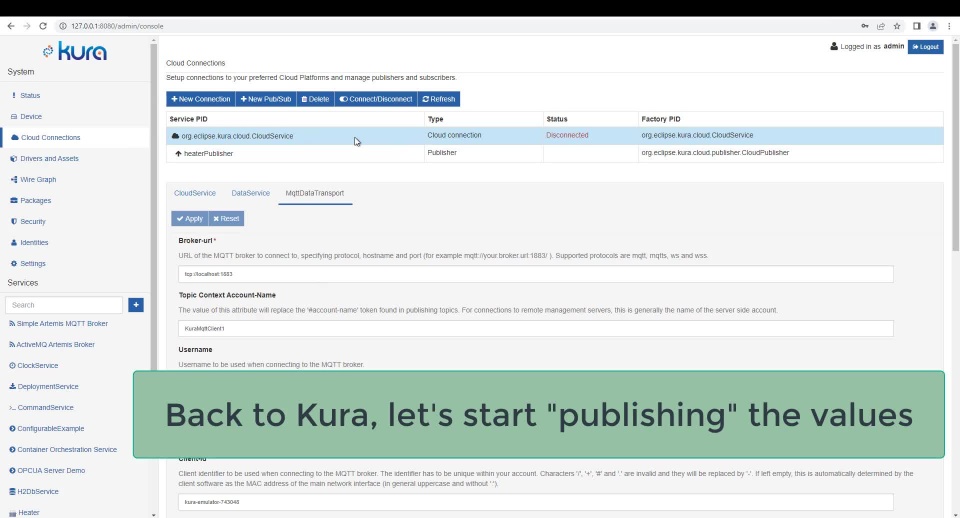Click the Broker-url input field
960x518 pixels.
[x=536, y=274]
